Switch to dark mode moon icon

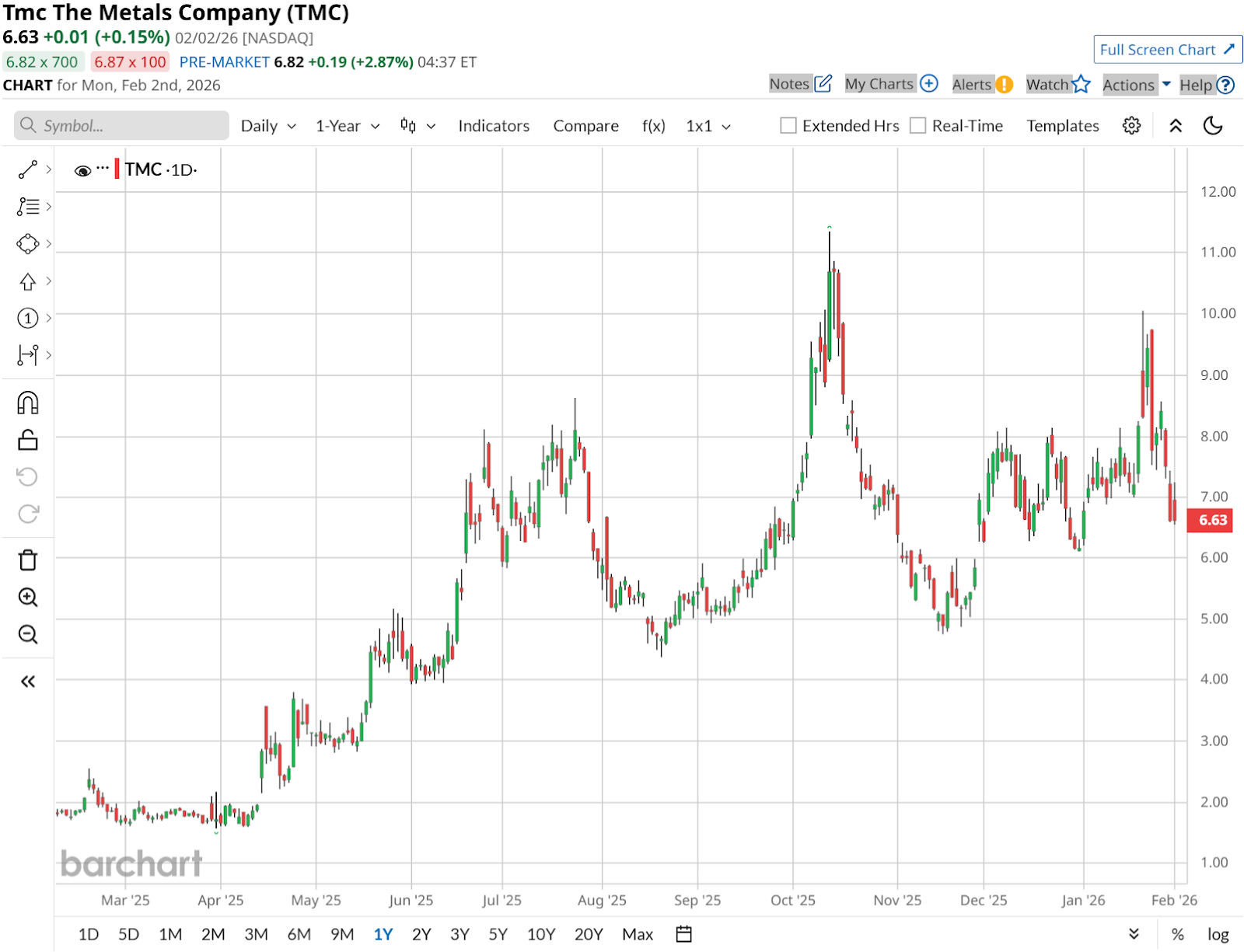pyautogui.click(x=1213, y=126)
